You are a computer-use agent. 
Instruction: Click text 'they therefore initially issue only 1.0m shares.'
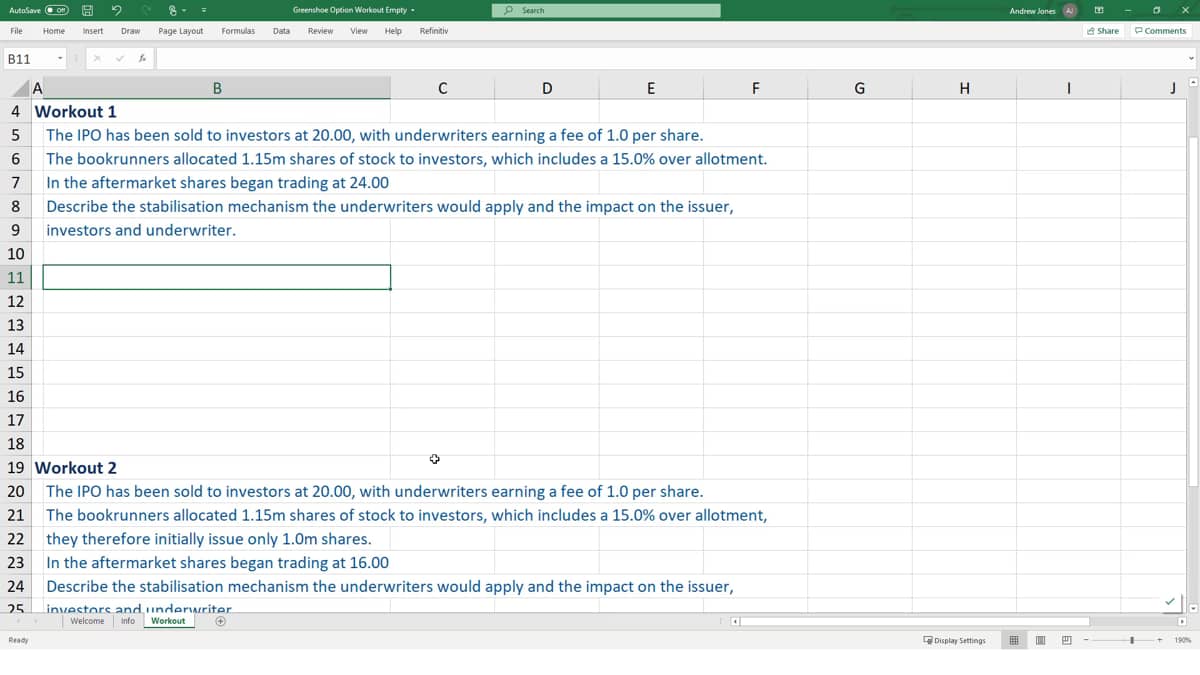[x=208, y=539]
